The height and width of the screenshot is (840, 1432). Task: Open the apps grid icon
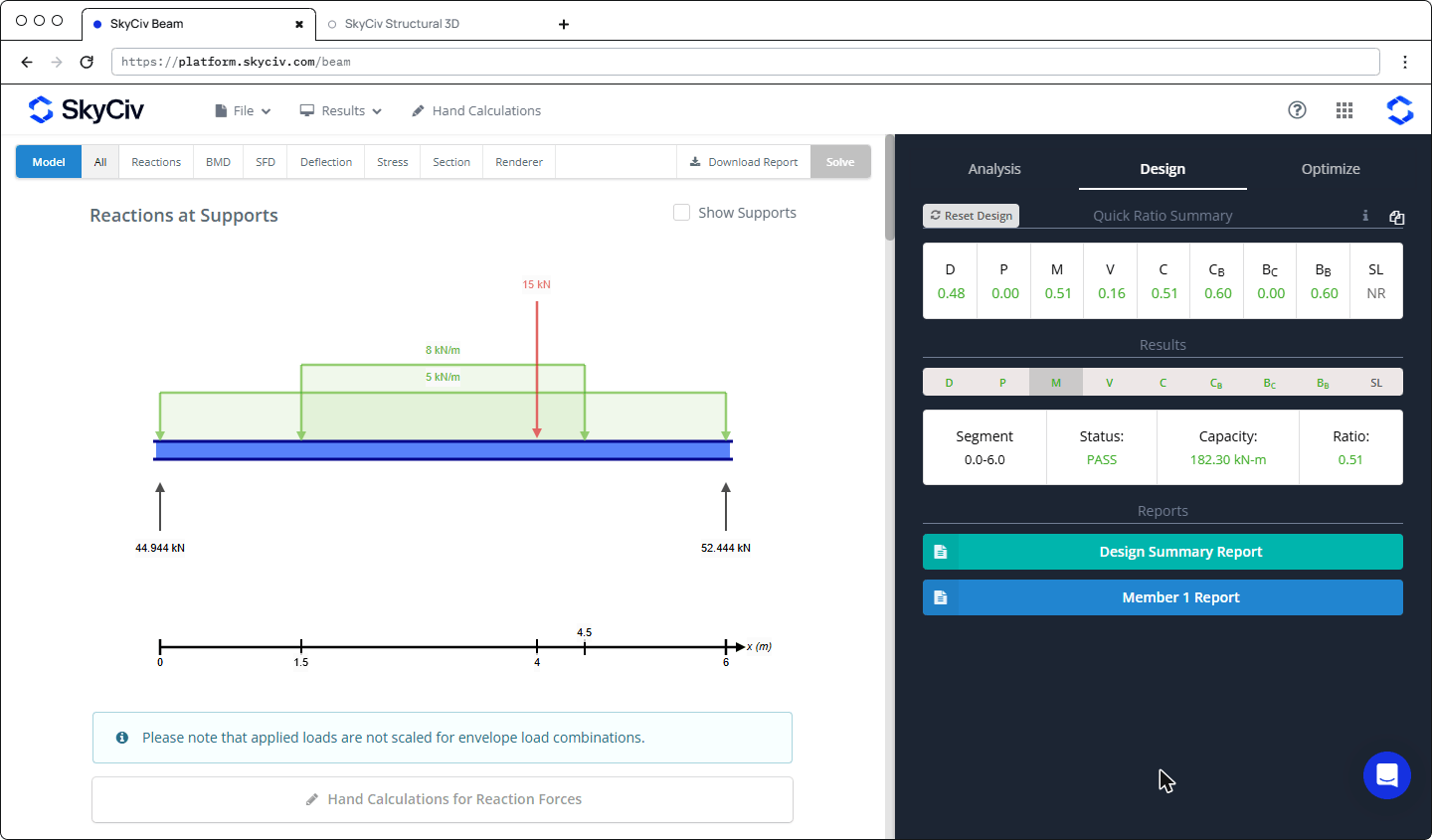1344,110
